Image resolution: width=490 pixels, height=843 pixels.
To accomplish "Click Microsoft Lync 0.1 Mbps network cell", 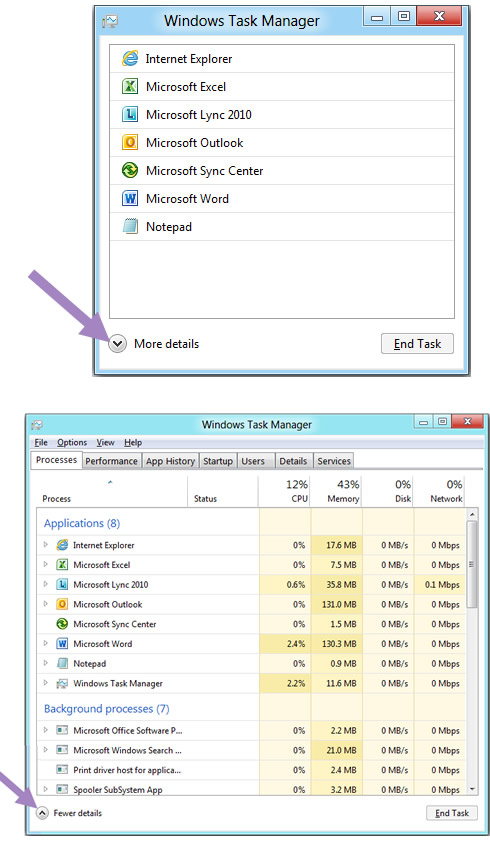I will (x=439, y=584).
